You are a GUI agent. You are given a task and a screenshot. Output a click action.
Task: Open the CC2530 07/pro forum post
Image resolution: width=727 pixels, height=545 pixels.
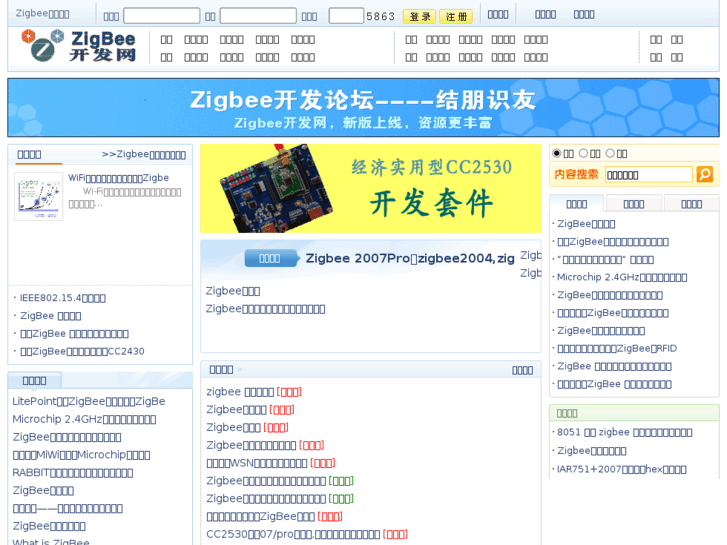coord(293,534)
